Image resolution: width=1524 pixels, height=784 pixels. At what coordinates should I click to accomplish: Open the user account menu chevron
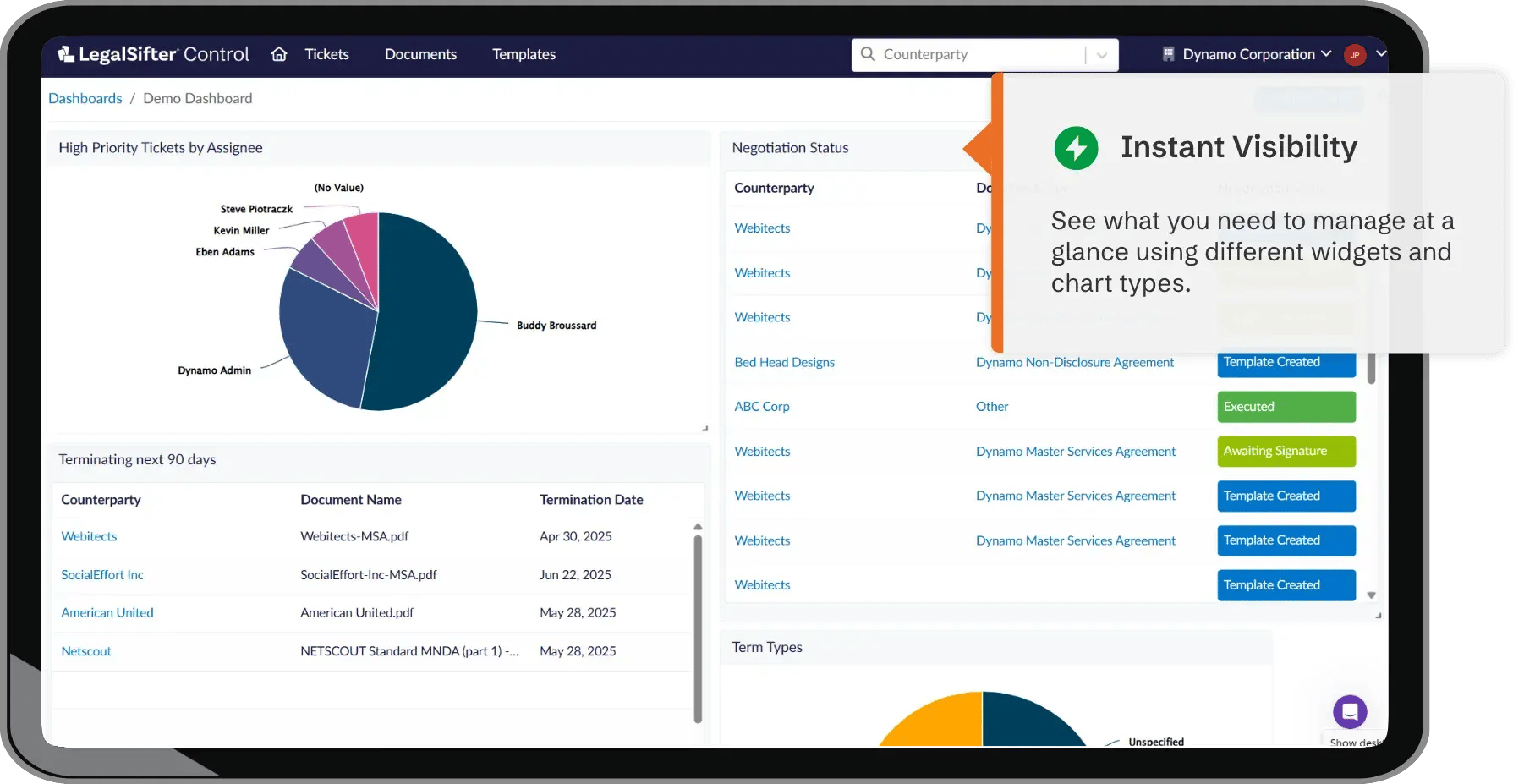[1381, 53]
